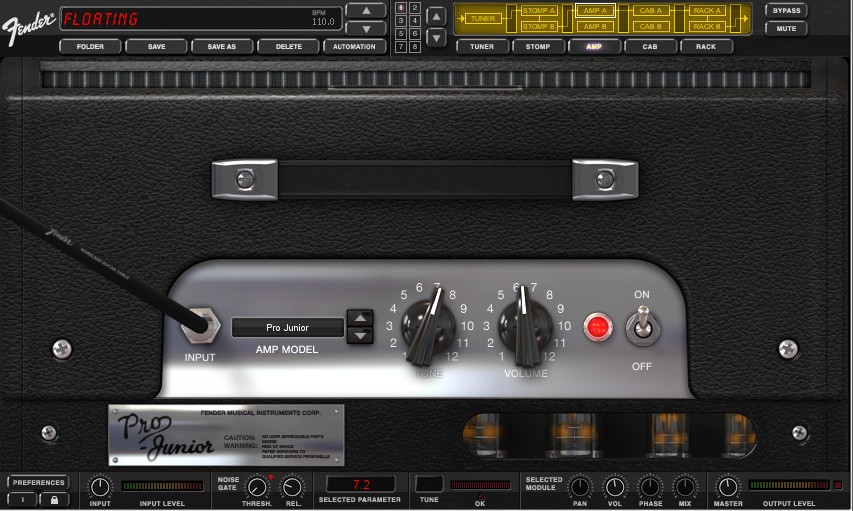Click the SELECTED PARAMETER value 7.2
This screenshot has width=853, height=511.
coord(361,484)
